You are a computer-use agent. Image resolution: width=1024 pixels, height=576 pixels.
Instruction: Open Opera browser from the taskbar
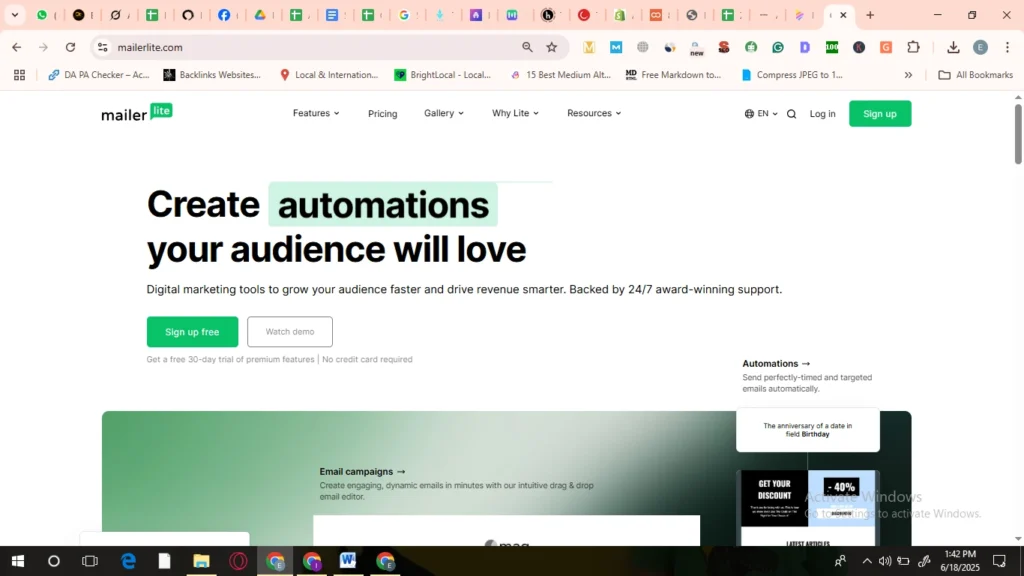238,561
